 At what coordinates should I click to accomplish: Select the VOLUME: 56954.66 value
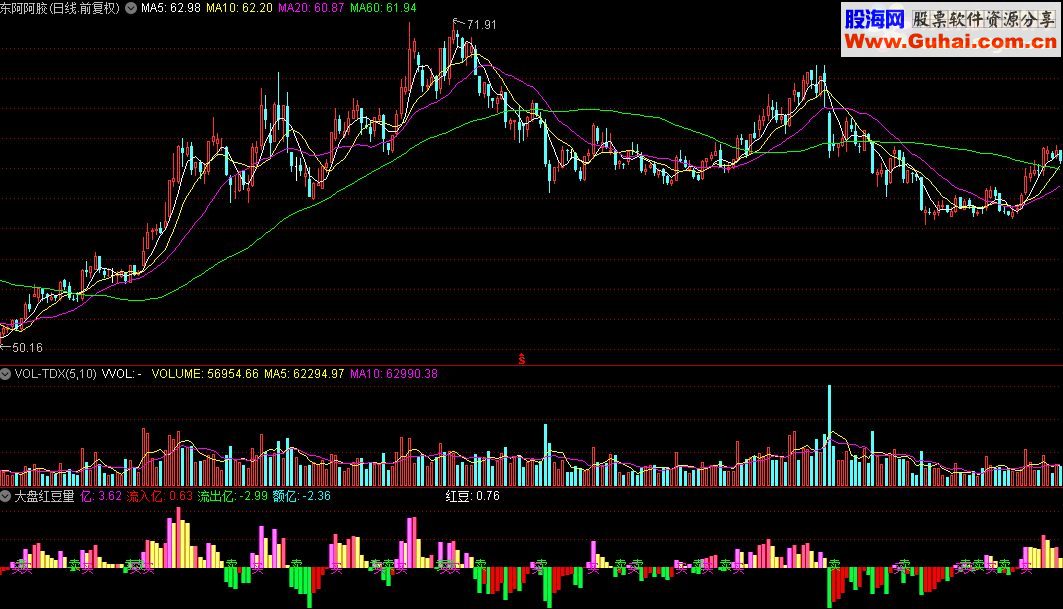205,374
